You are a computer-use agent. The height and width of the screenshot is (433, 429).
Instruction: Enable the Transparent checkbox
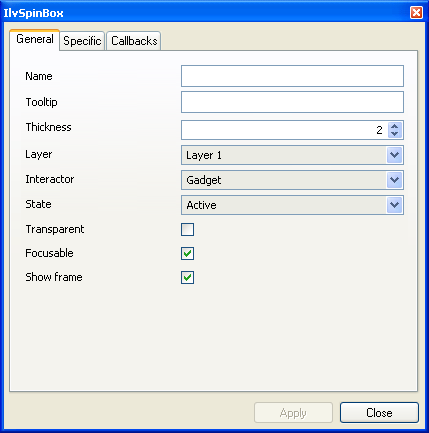pyautogui.click(x=187, y=229)
